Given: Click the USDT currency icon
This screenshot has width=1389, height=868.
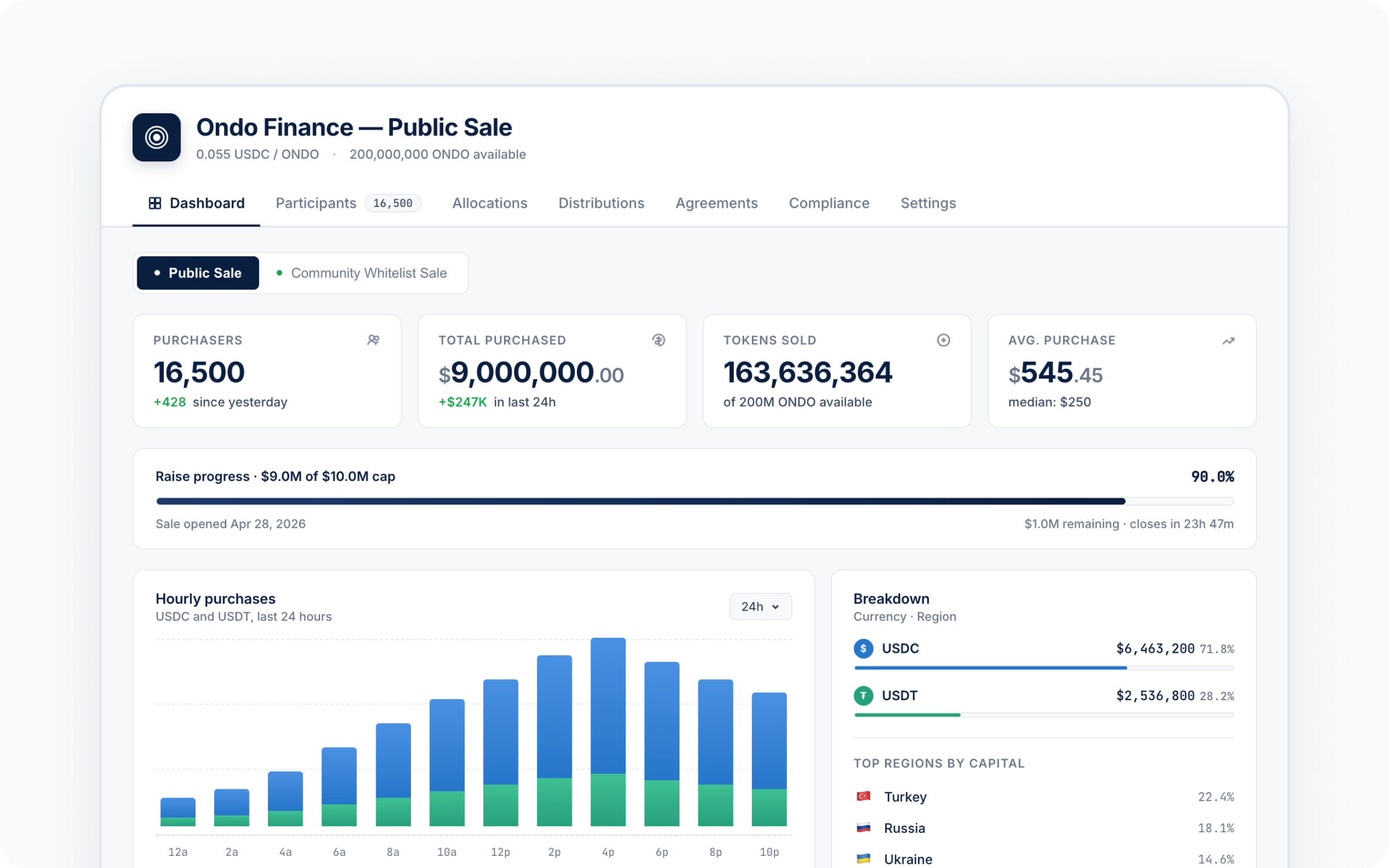Looking at the screenshot, I should pyautogui.click(x=863, y=695).
